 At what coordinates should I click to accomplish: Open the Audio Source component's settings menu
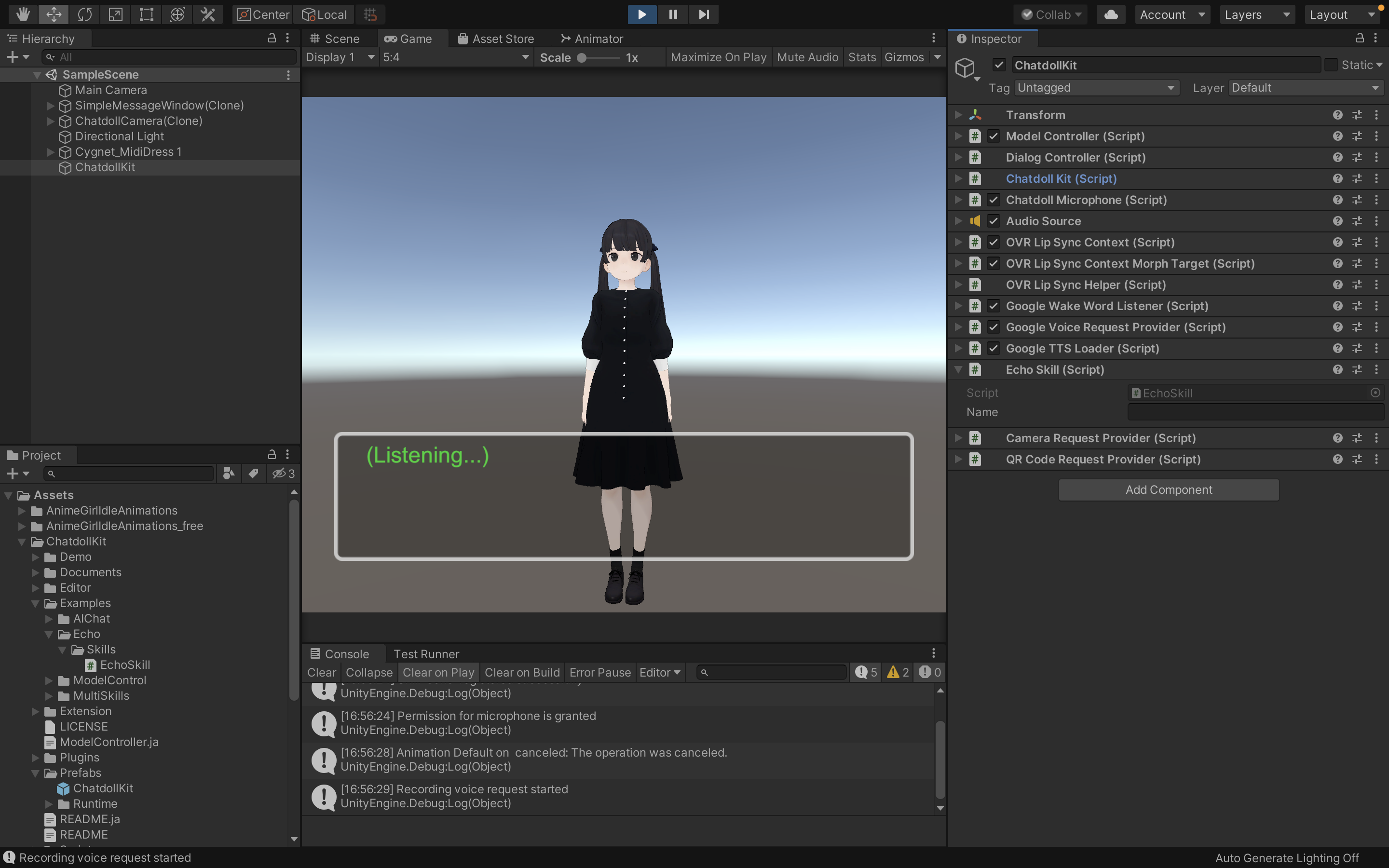[1376, 221]
